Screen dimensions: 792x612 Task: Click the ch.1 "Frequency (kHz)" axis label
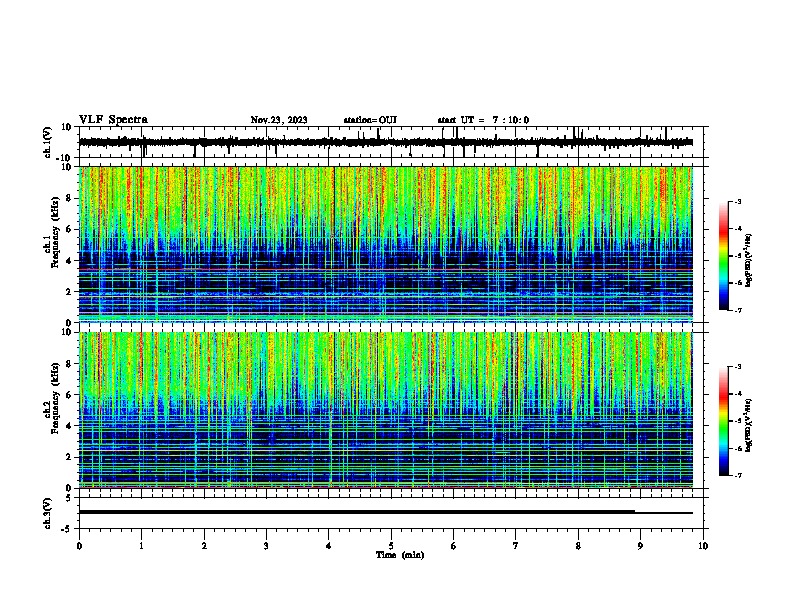tap(56, 232)
